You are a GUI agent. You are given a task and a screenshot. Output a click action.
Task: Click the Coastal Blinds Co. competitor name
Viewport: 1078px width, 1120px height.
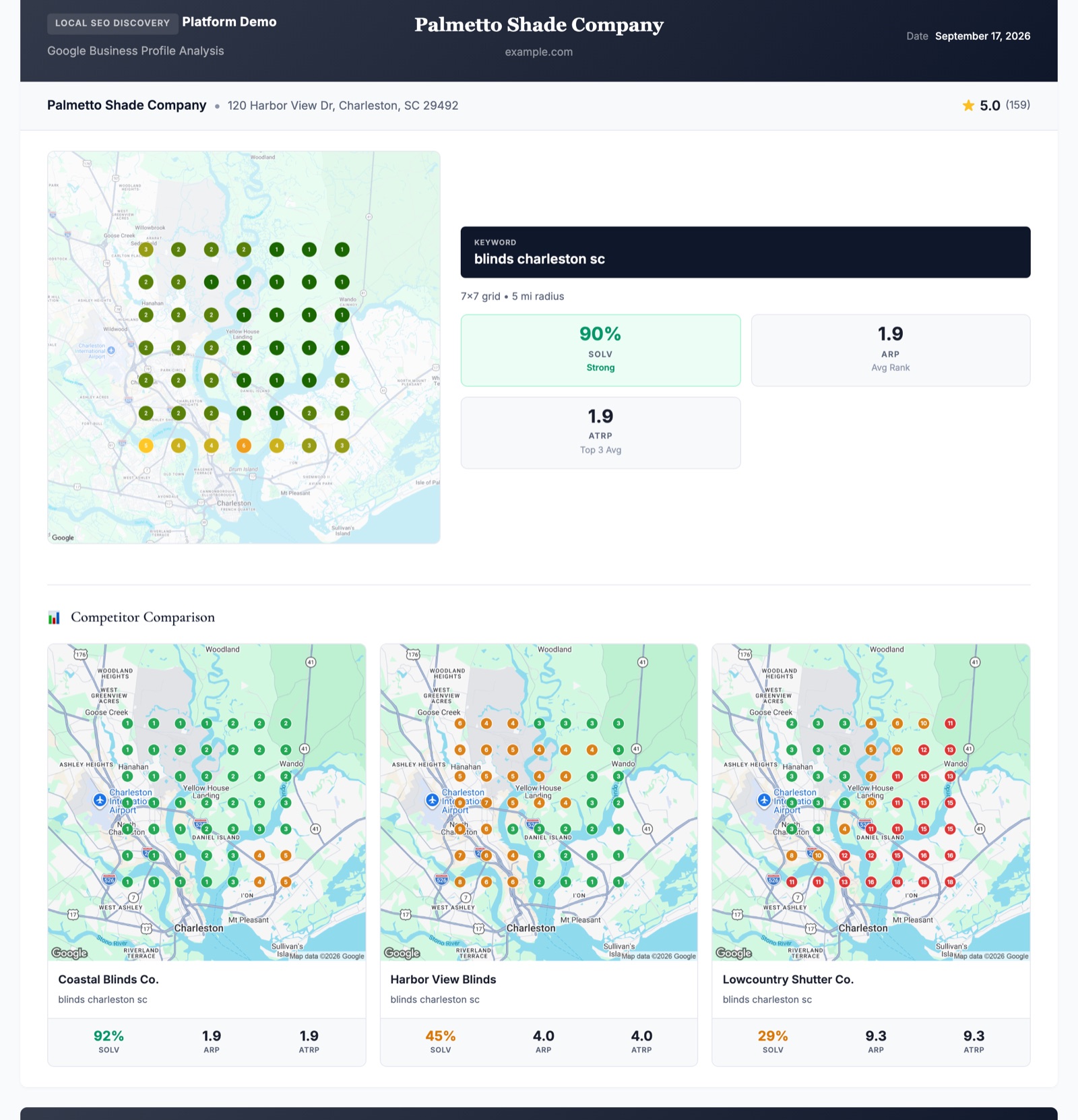coord(108,980)
